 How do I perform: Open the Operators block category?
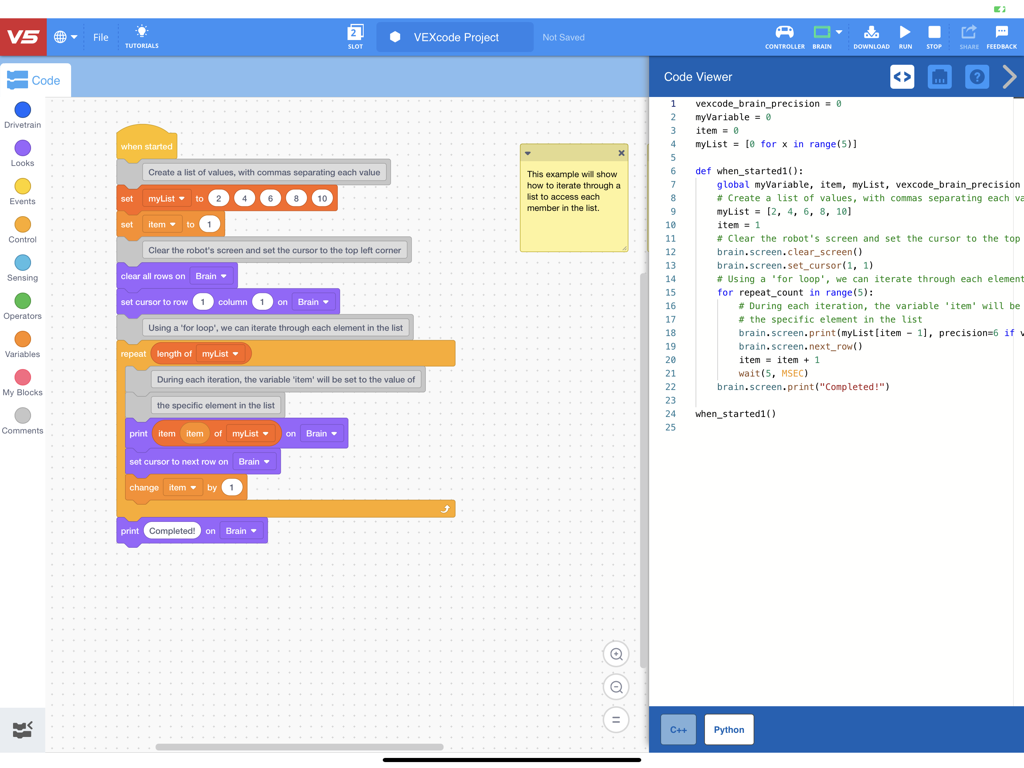pos(22,302)
